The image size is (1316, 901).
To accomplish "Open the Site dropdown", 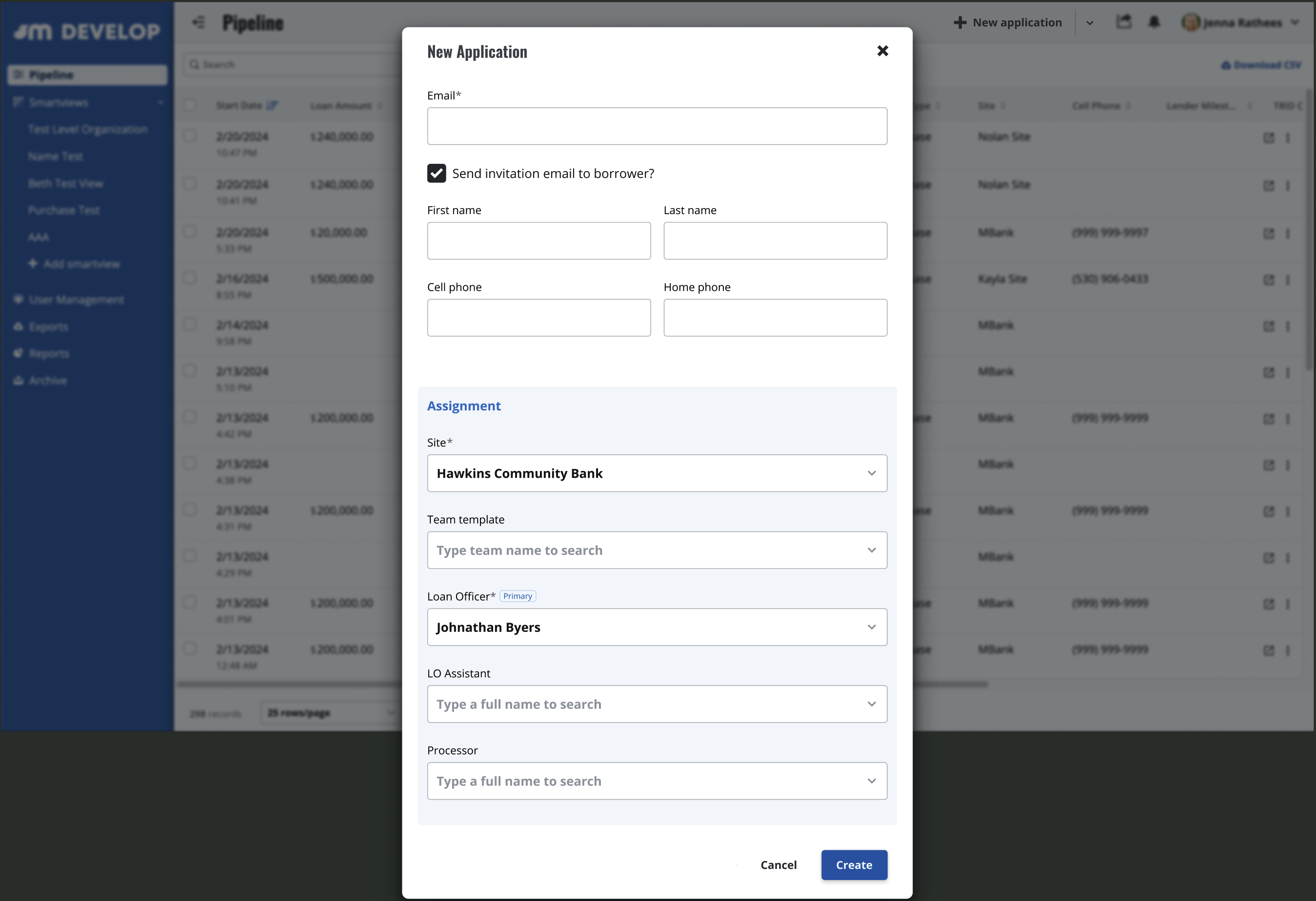I will coord(657,473).
